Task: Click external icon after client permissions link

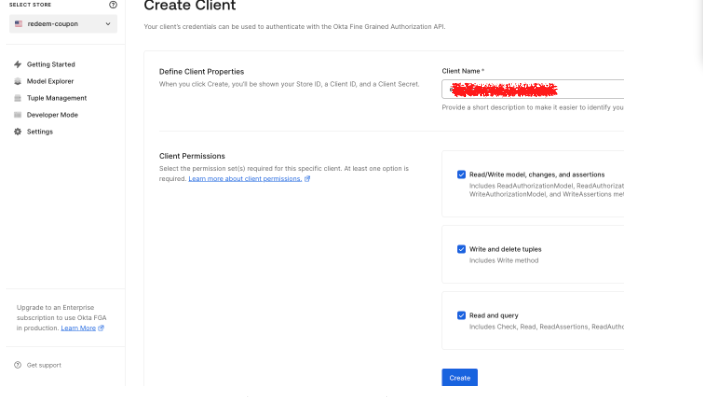Action: click(x=307, y=179)
